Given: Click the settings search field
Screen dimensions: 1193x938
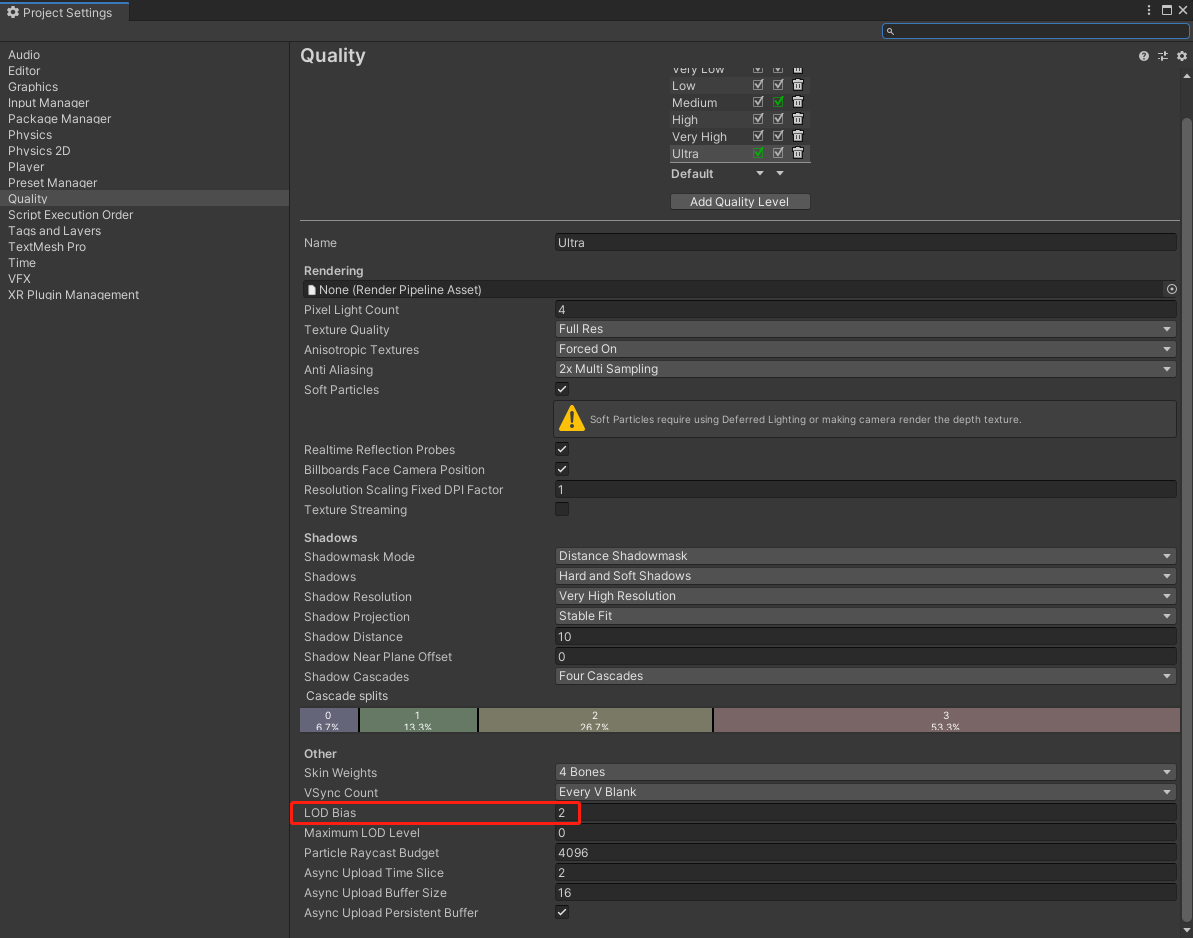Looking at the screenshot, I should [x=1036, y=31].
